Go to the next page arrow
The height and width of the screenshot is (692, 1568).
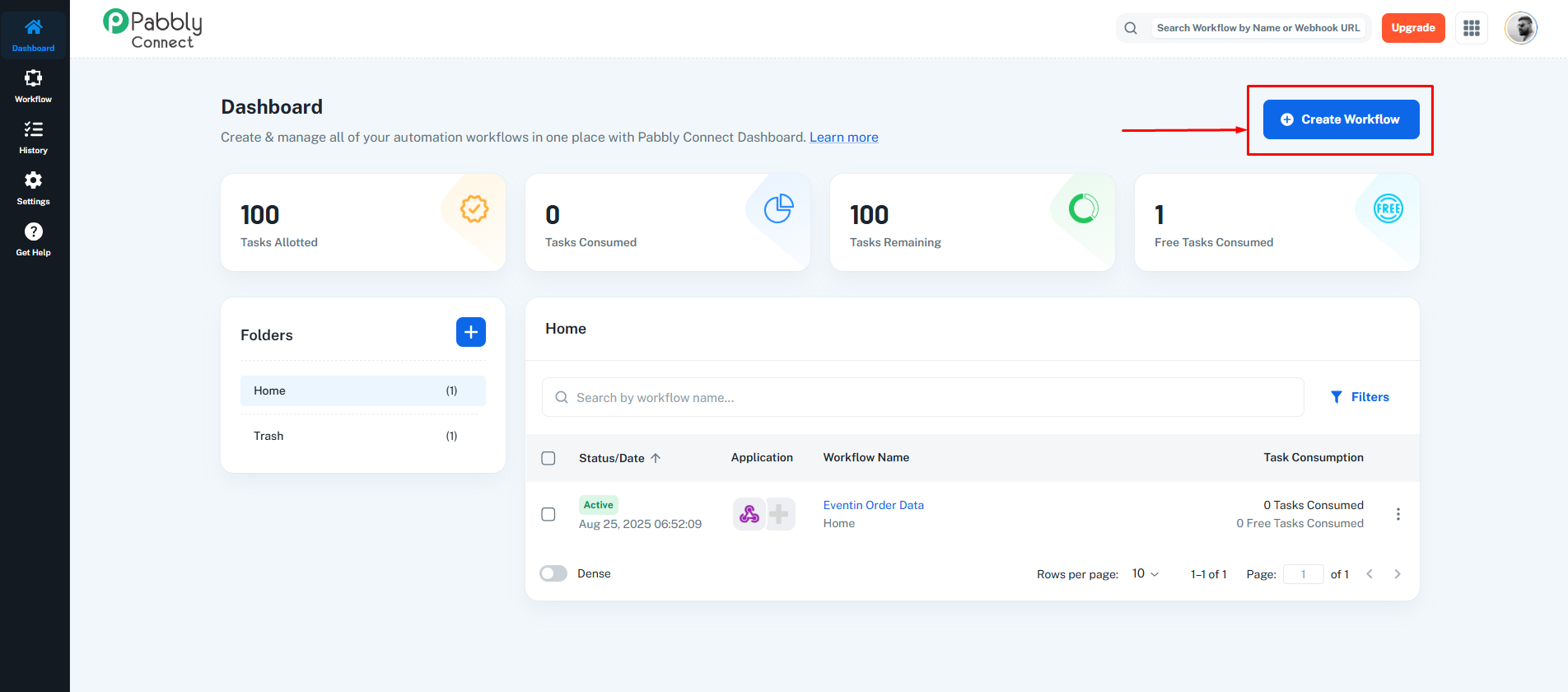tap(1398, 574)
